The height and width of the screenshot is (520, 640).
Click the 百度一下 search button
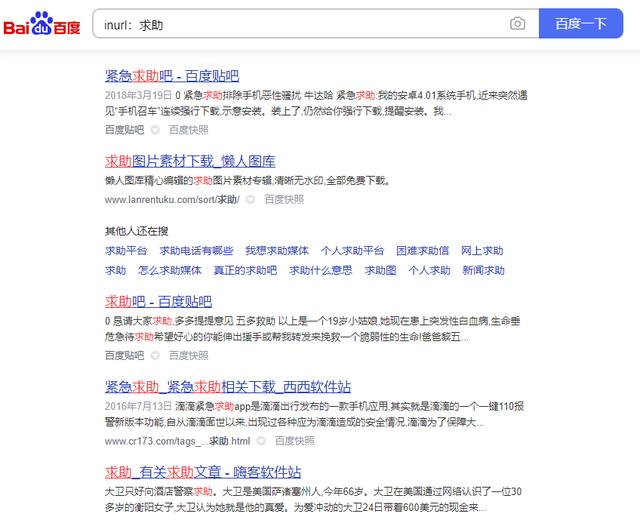pyautogui.click(x=581, y=24)
